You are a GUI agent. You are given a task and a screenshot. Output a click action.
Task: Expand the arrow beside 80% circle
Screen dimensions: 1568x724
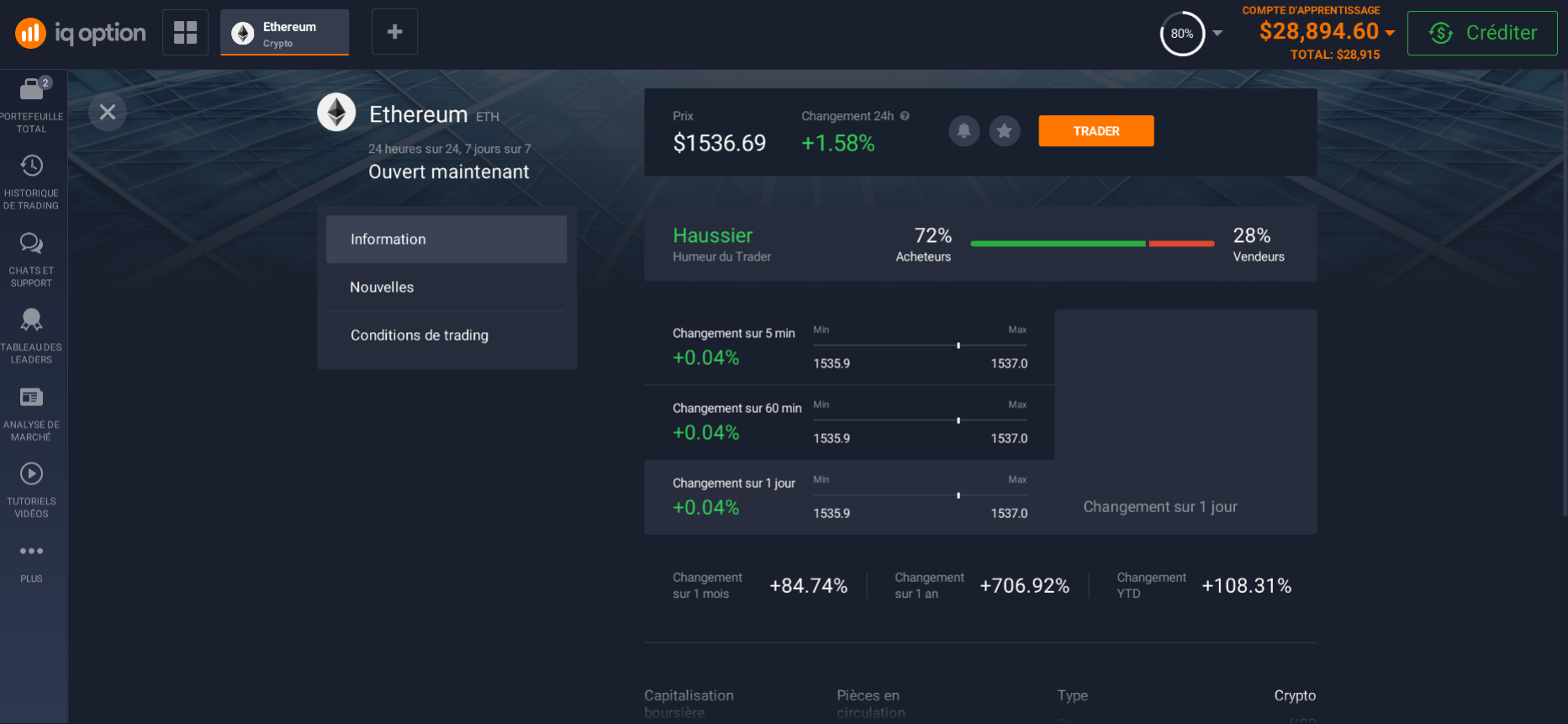[x=1217, y=34]
